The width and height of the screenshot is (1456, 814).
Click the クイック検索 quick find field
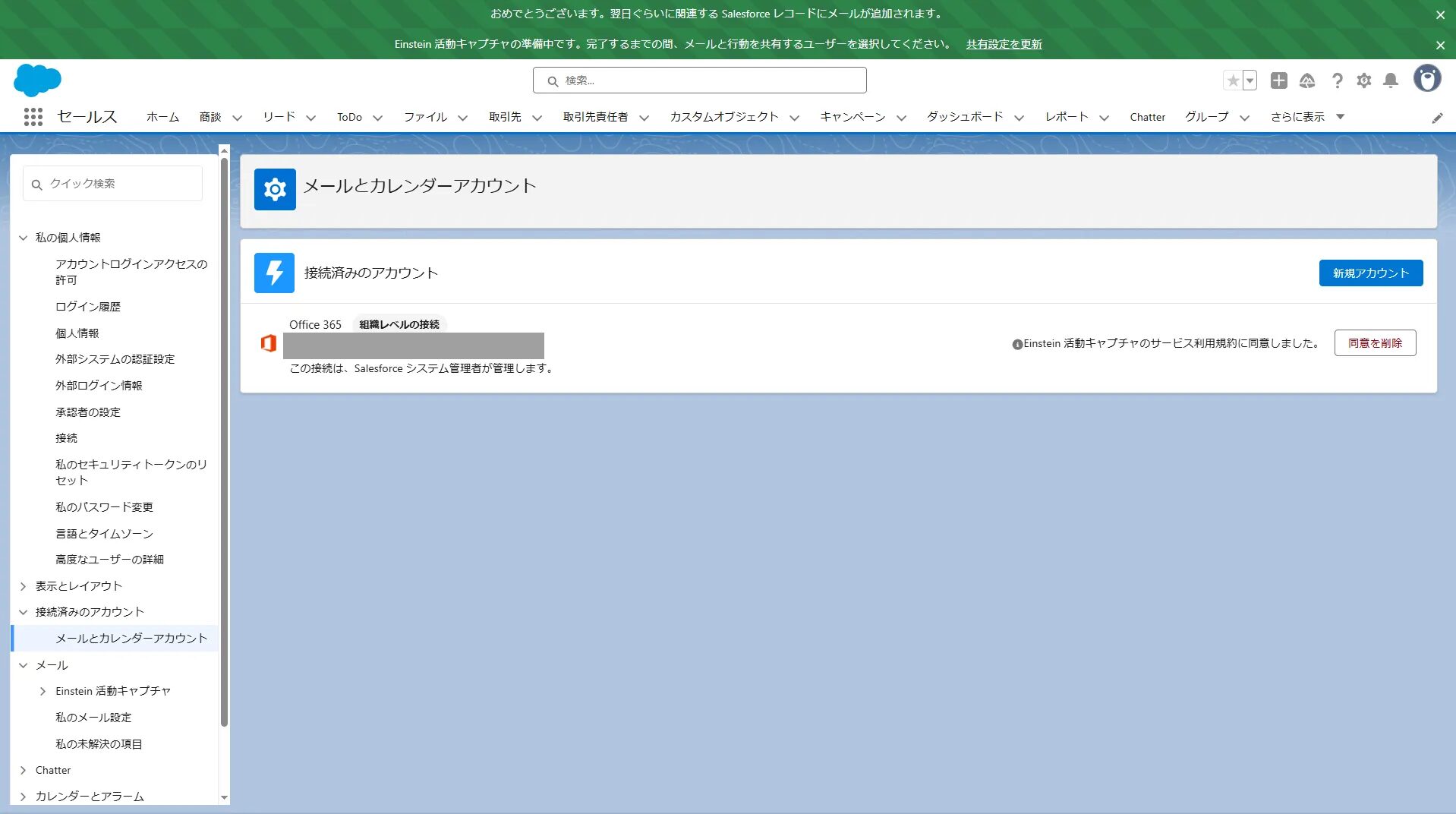coord(112,184)
